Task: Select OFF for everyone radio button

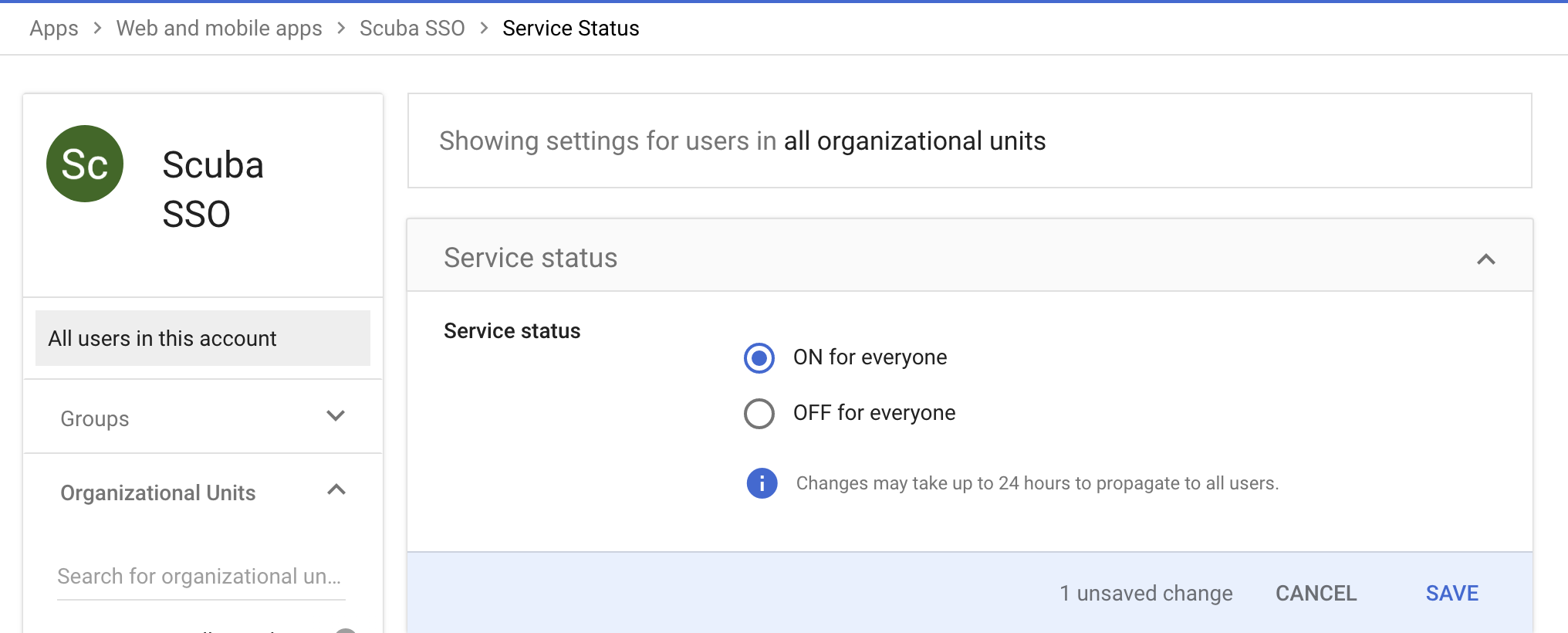Action: 759,414
